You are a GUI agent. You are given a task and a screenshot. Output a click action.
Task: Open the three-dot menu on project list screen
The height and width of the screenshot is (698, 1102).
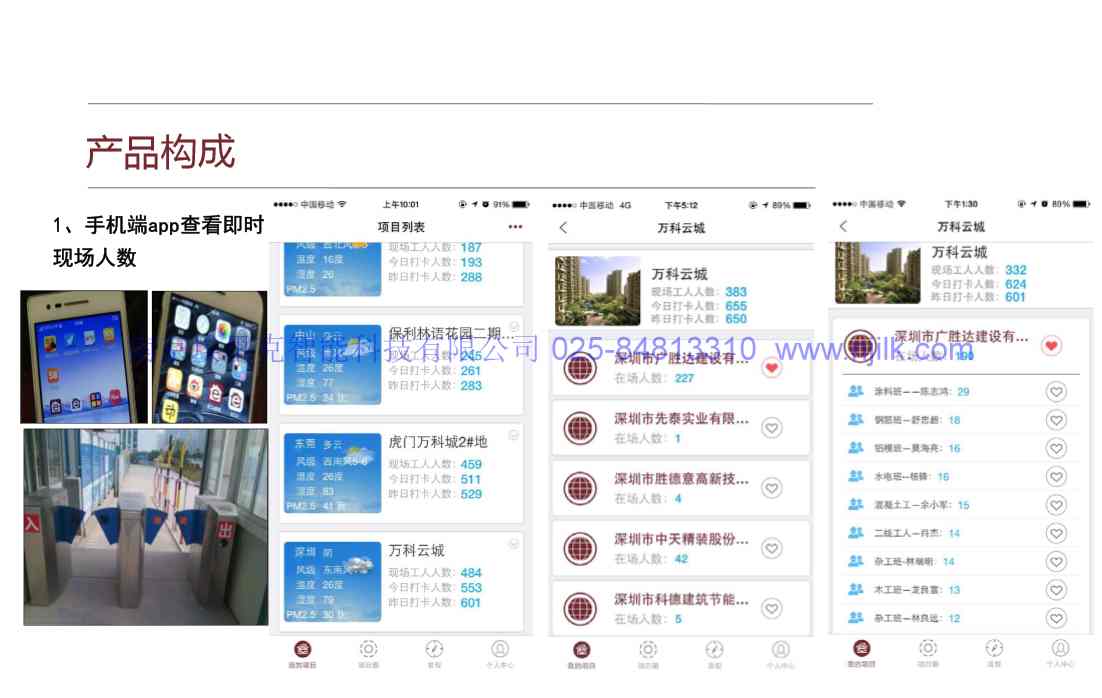515,227
